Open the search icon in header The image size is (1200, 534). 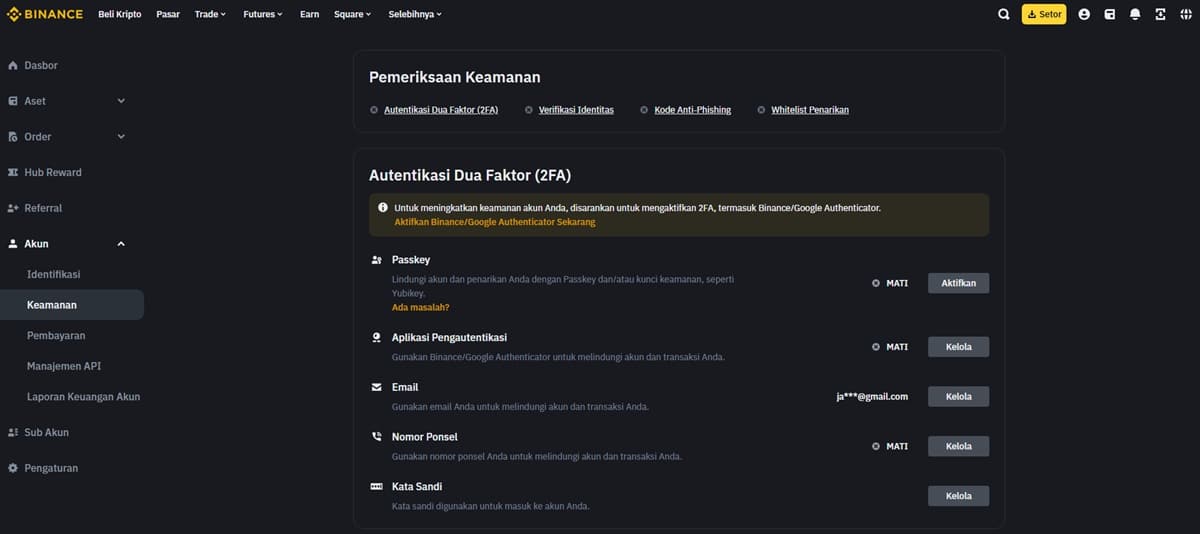(1004, 14)
